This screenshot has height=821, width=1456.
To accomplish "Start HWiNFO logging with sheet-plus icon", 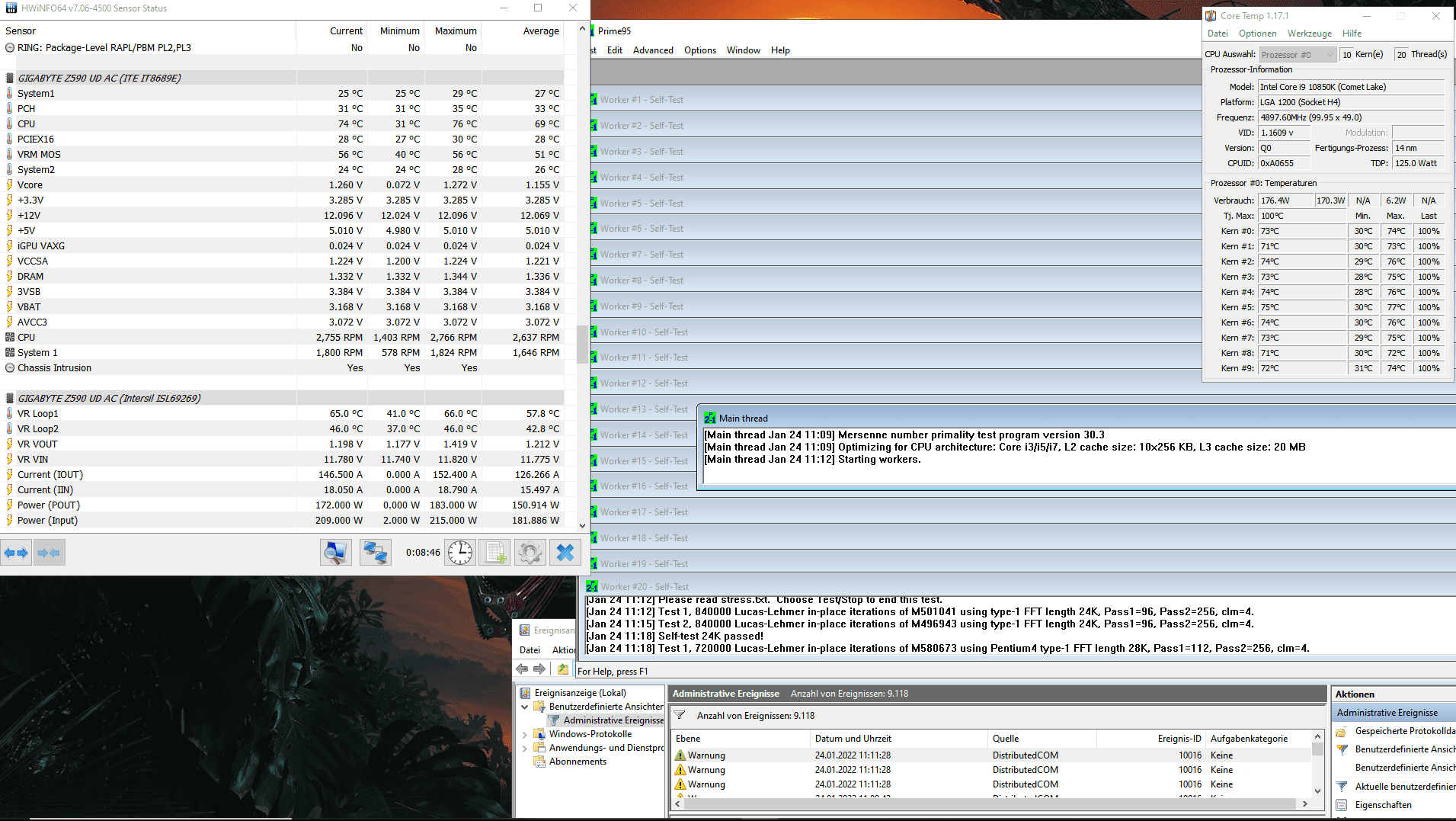I will click(494, 553).
